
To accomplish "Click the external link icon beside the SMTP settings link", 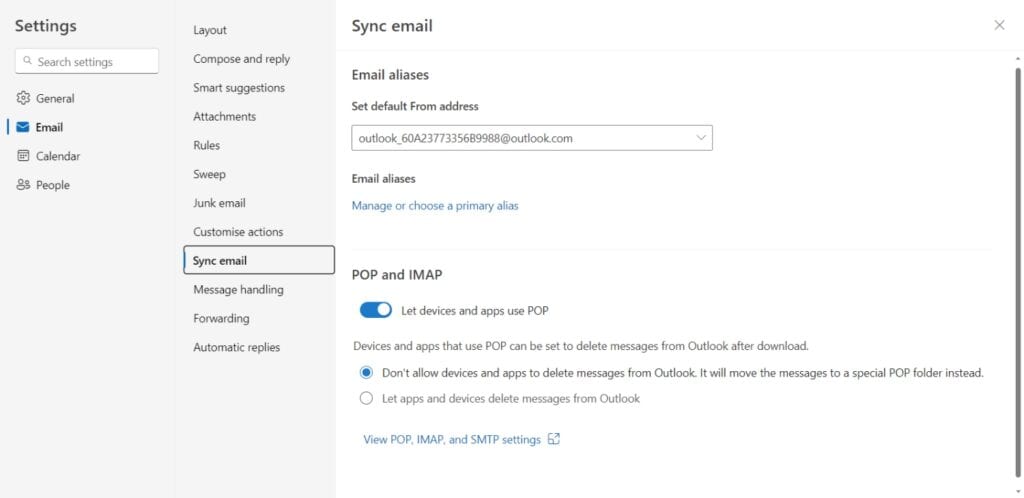I will click(x=554, y=439).
